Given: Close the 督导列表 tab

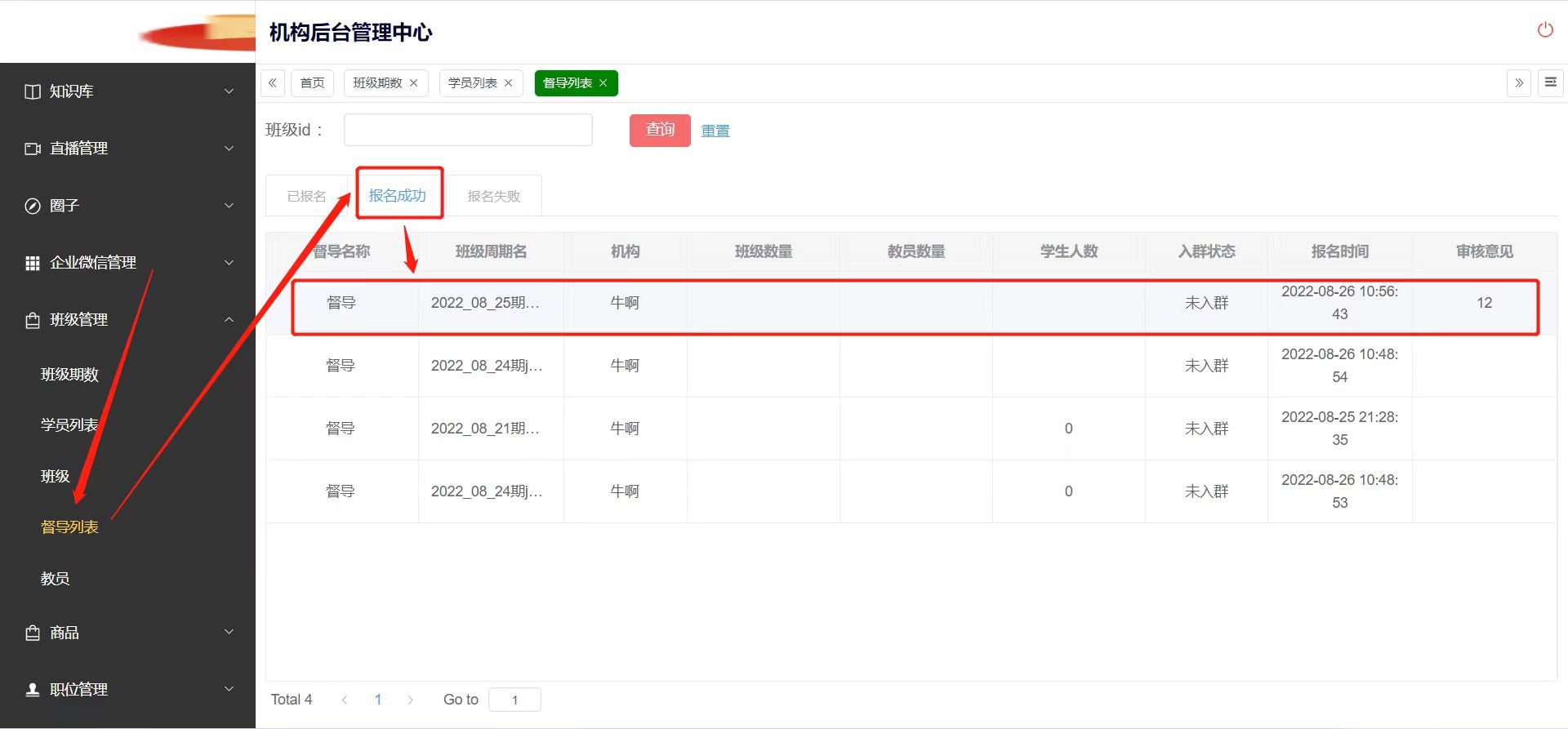Looking at the screenshot, I should point(604,83).
